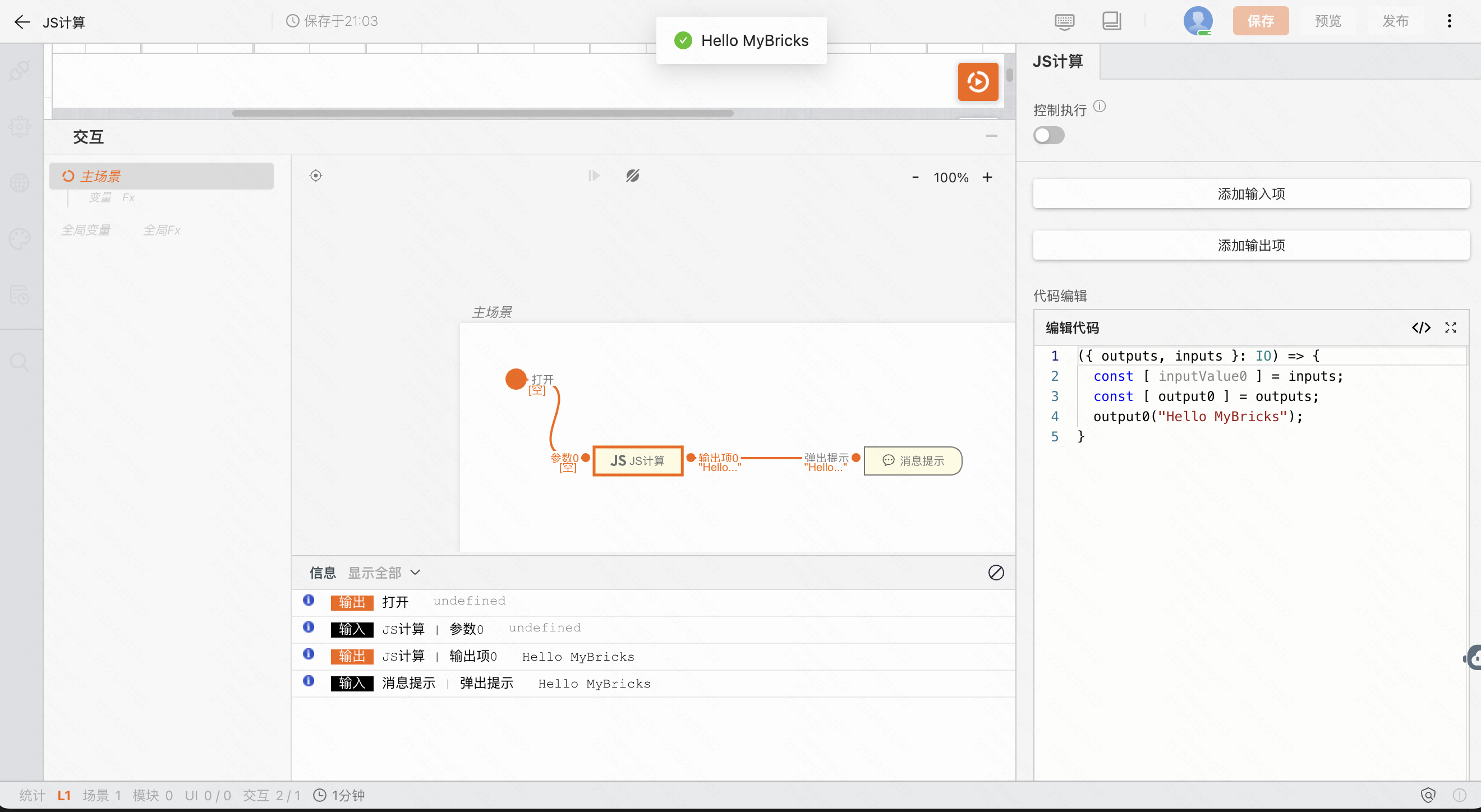
Task: Open the more options kebab menu
Action: [1449, 21]
